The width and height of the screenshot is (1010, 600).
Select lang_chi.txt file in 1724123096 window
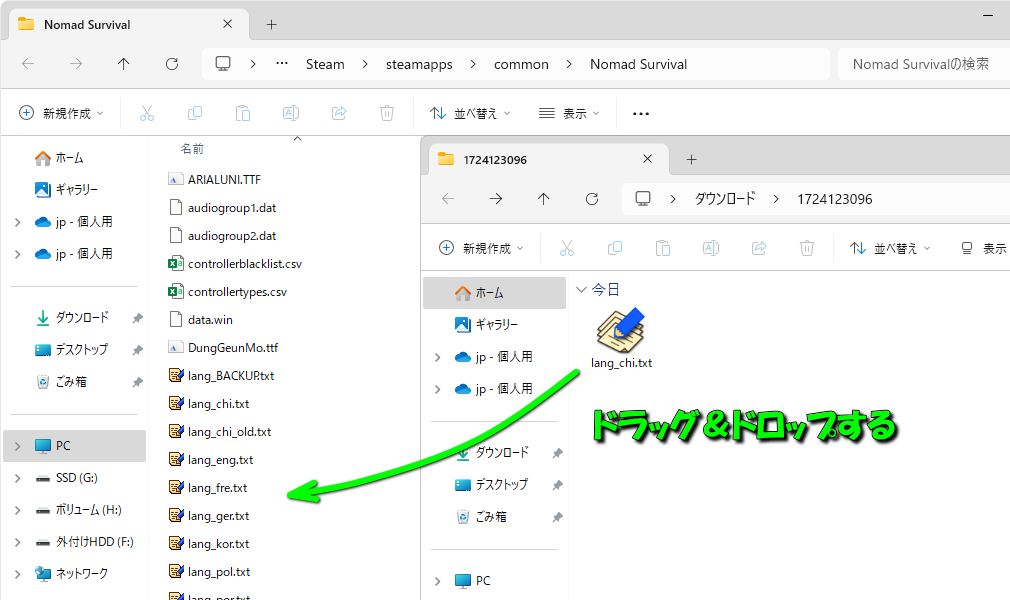[x=621, y=338]
